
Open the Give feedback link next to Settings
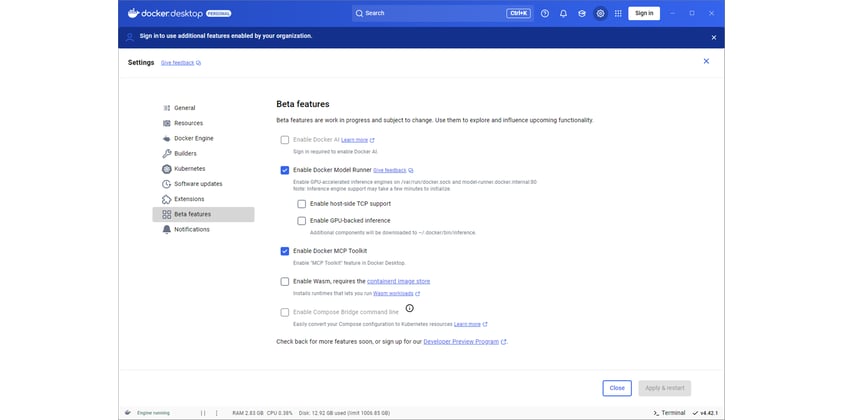[x=178, y=63]
